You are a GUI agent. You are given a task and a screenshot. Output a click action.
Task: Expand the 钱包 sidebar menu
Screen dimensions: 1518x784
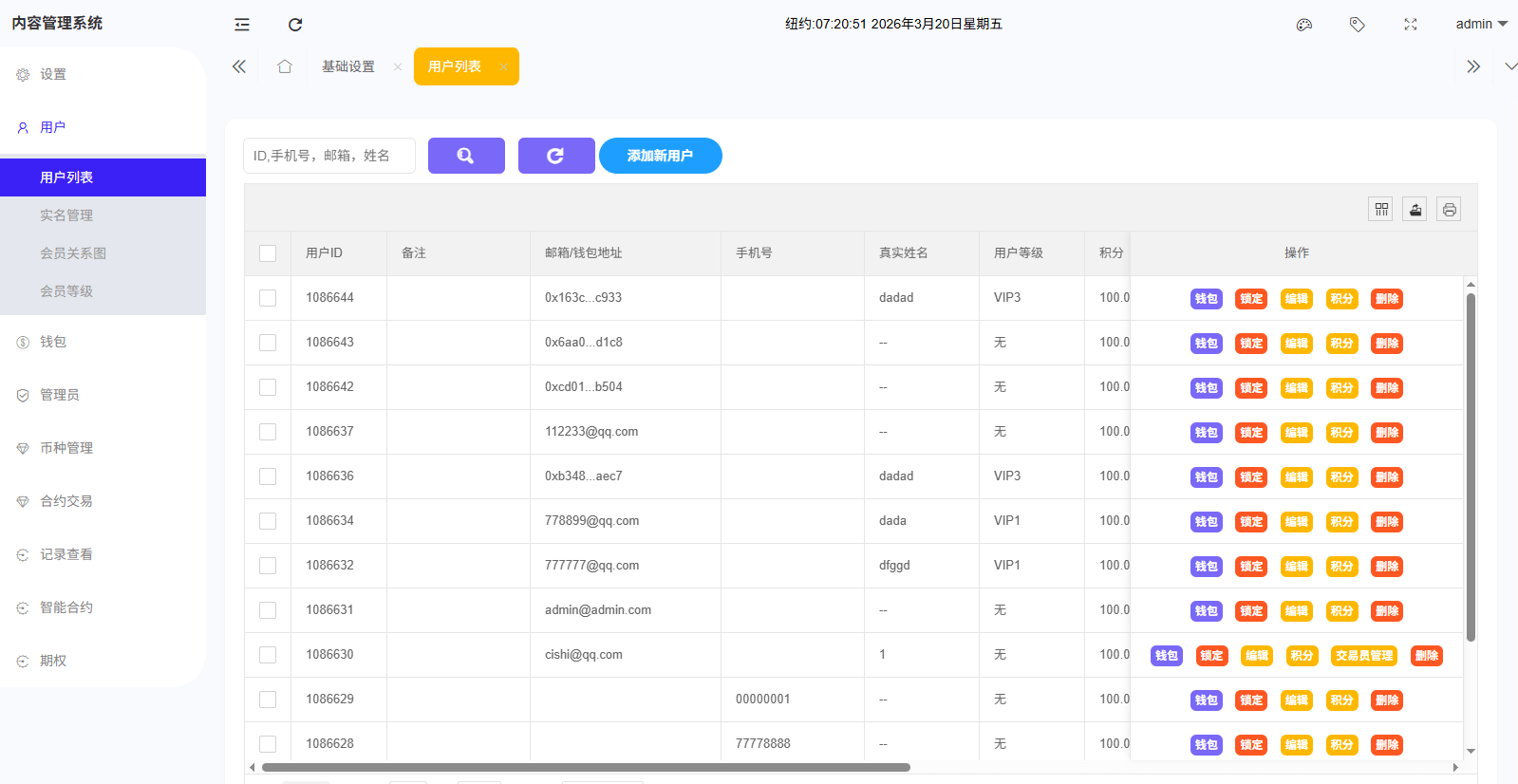tap(53, 342)
